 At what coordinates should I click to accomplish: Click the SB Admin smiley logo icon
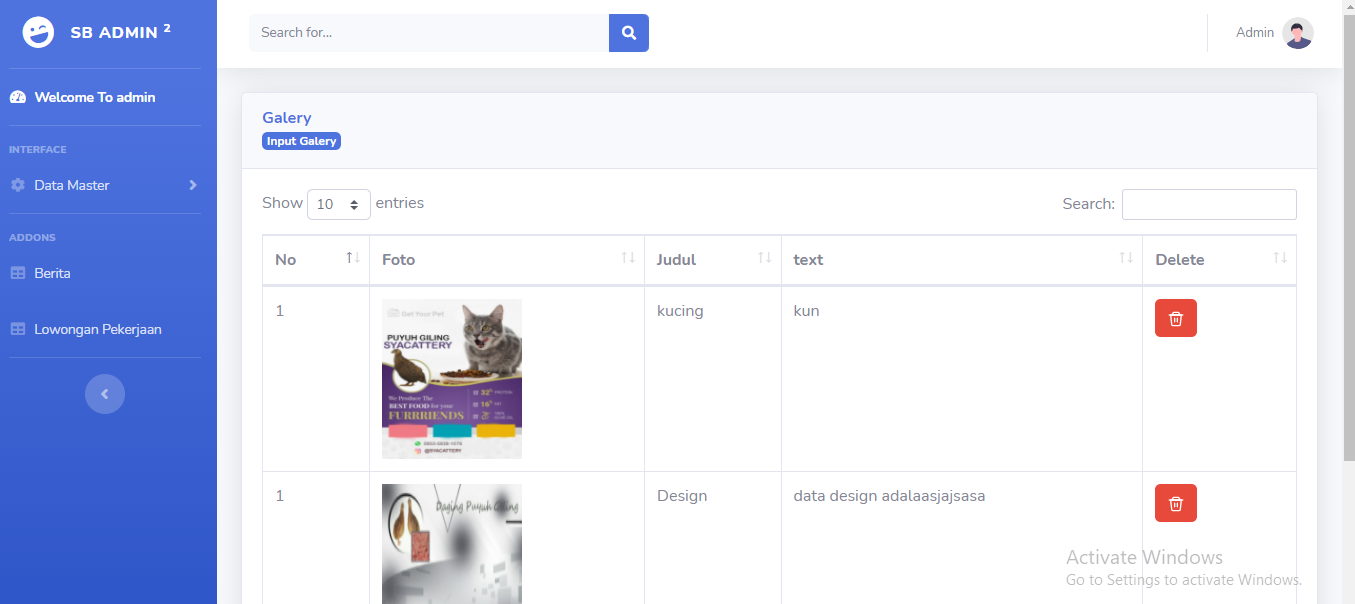point(38,33)
